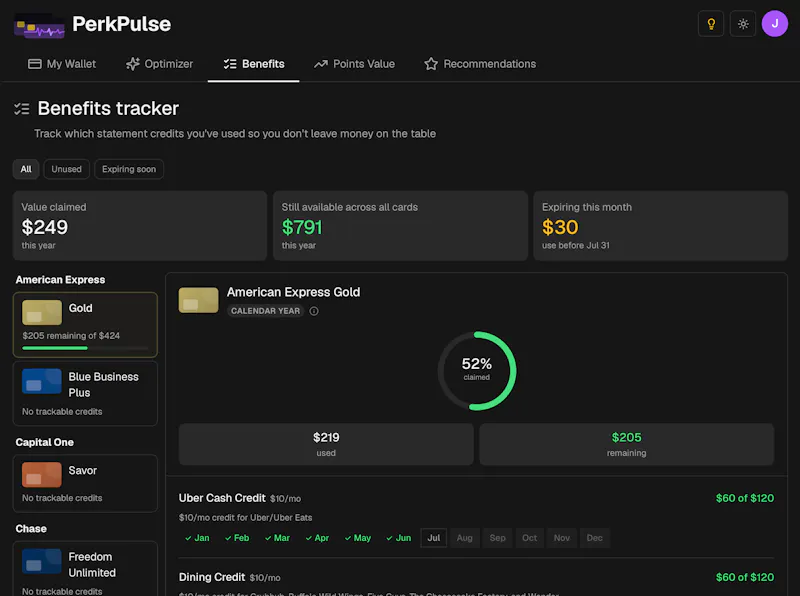This screenshot has width=800, height=596.
Task: Click the sparkle icon beside Optimizer
Action: coord(133,64)
